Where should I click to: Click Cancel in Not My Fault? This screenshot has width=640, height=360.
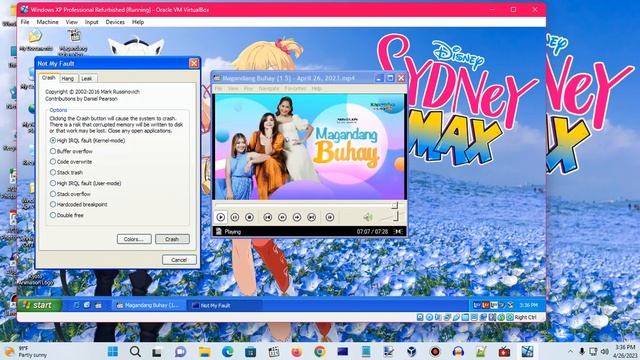point(179,260)
